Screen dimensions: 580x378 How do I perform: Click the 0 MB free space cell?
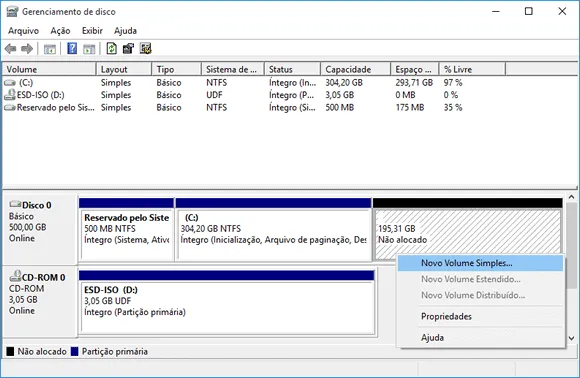tap(405, 95)
